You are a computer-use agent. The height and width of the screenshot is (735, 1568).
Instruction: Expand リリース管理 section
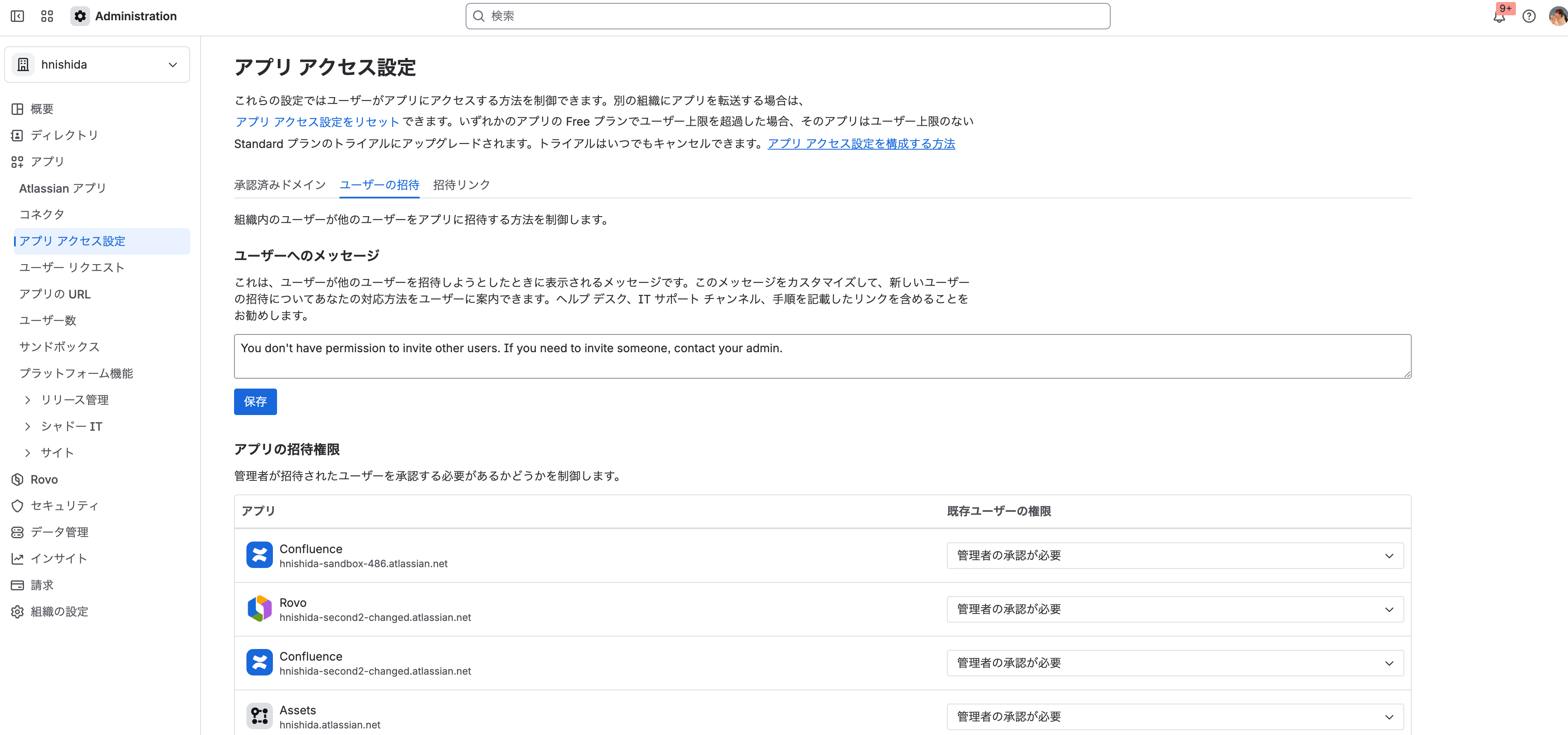tap(27, 400)
